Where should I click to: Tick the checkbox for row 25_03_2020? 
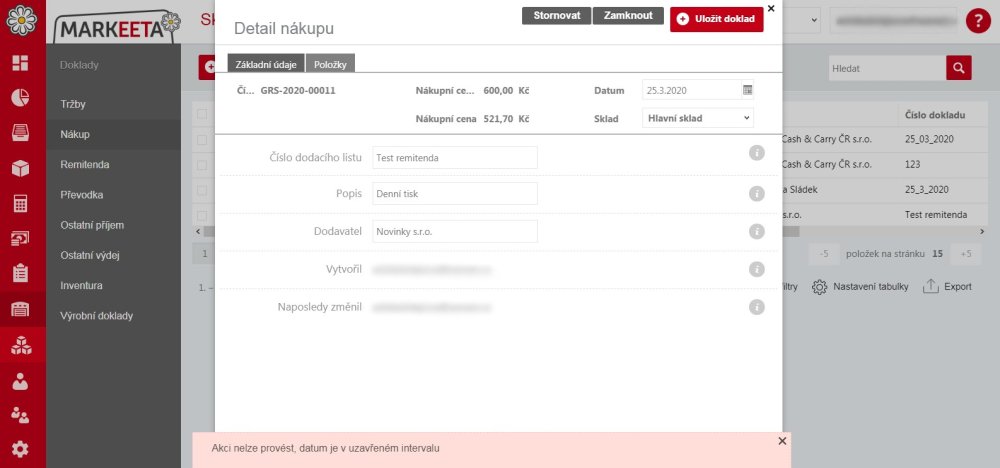[x=202, y=139]
